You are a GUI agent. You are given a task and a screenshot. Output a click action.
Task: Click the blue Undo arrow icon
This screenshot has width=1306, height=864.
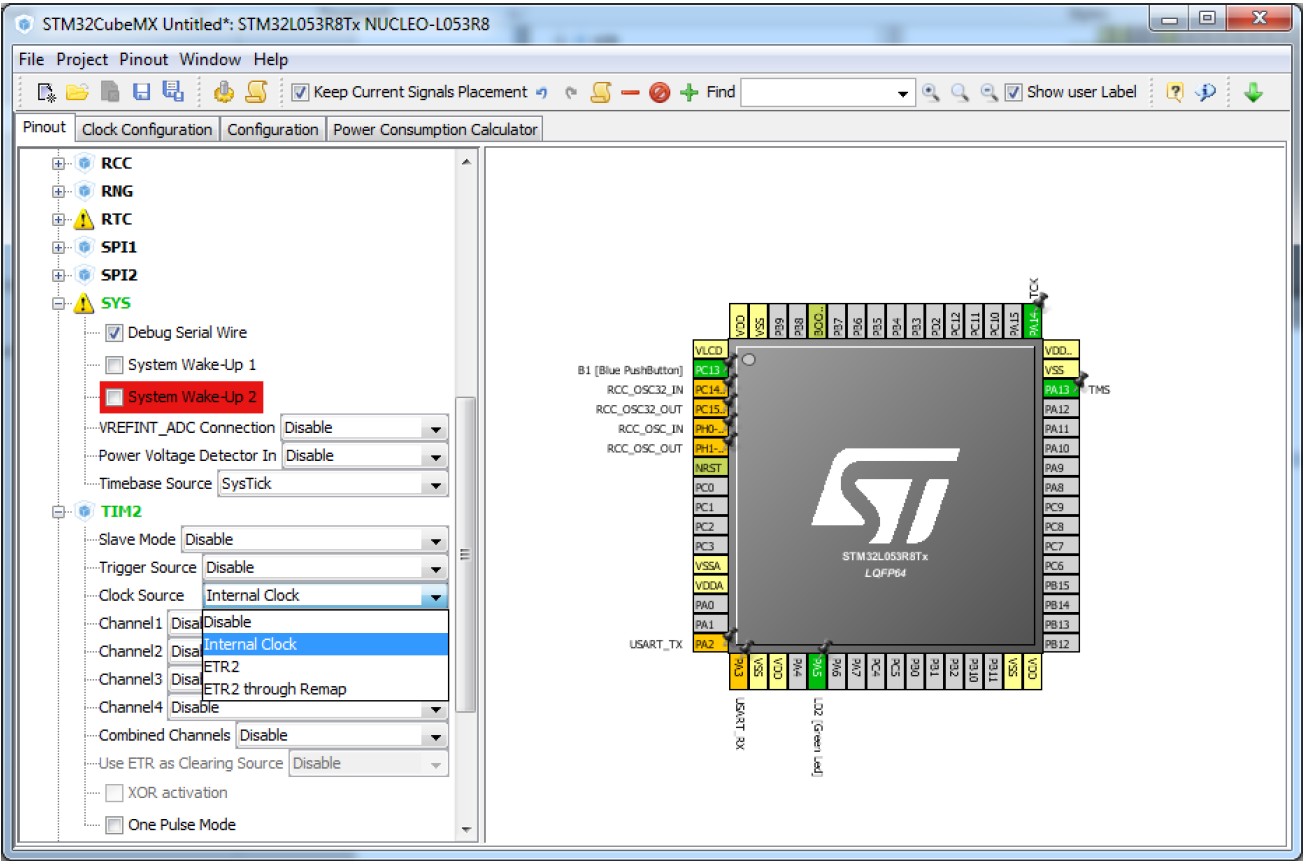[542, 93]
